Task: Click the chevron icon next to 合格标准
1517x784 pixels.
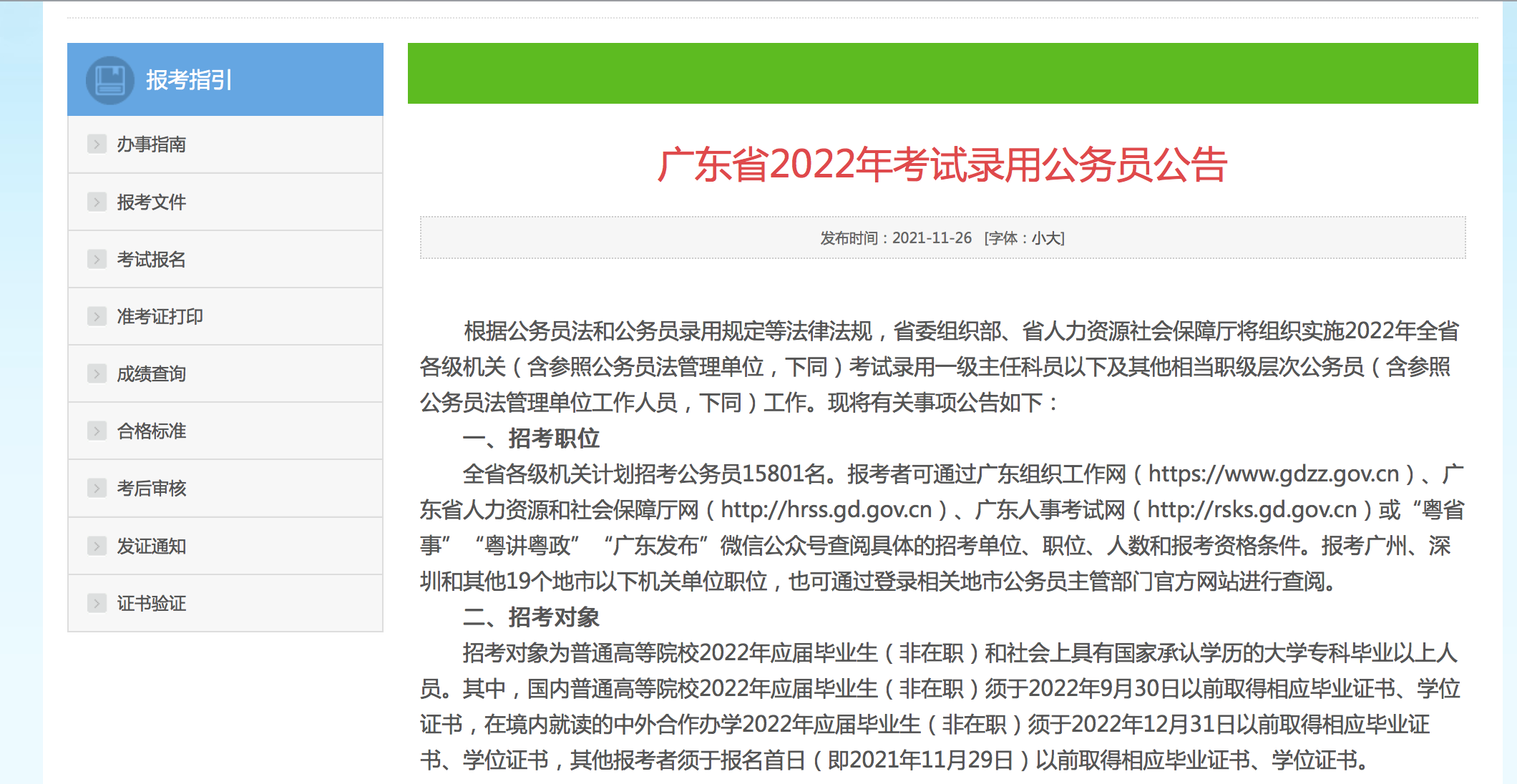Action: [97, 431]
